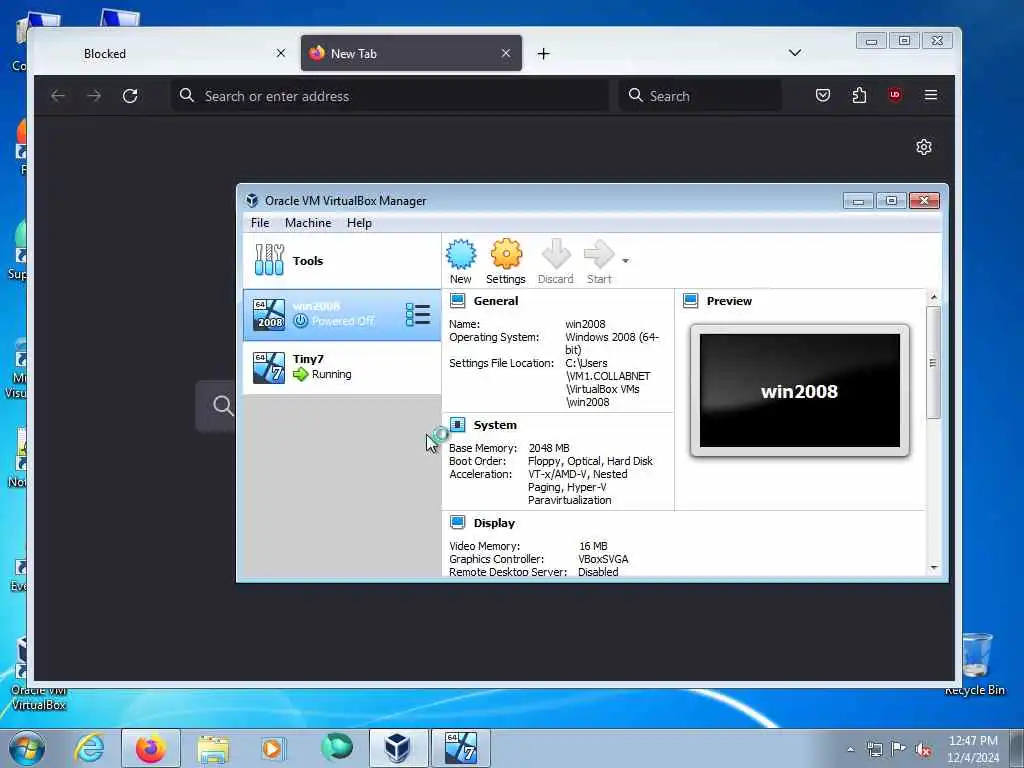Open the Firefox hamburger menu

point(931,95)
